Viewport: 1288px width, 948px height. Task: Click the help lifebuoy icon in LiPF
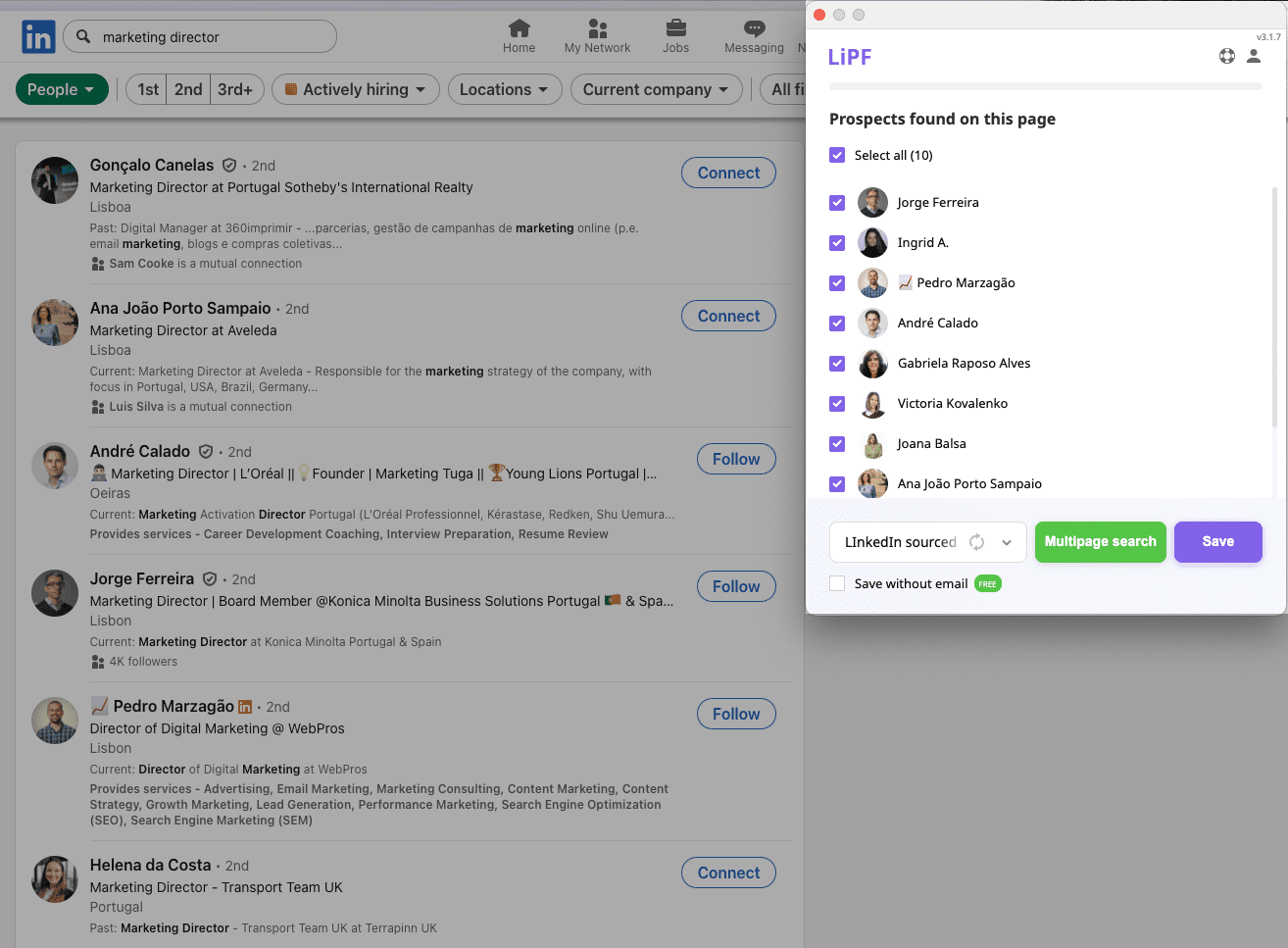pos(1226,56)
